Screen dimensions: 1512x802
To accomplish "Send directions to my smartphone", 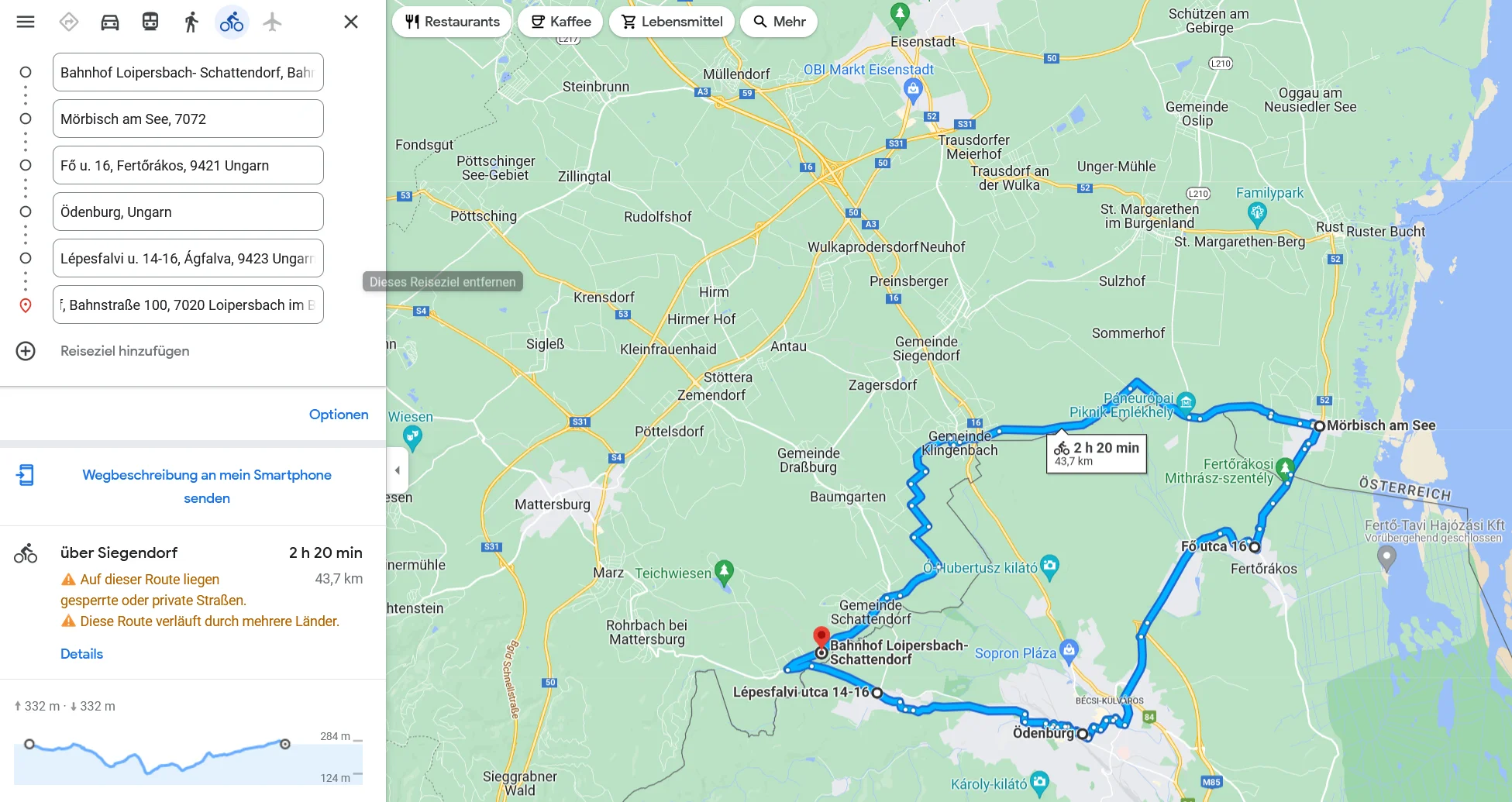I will click(207, 487).
